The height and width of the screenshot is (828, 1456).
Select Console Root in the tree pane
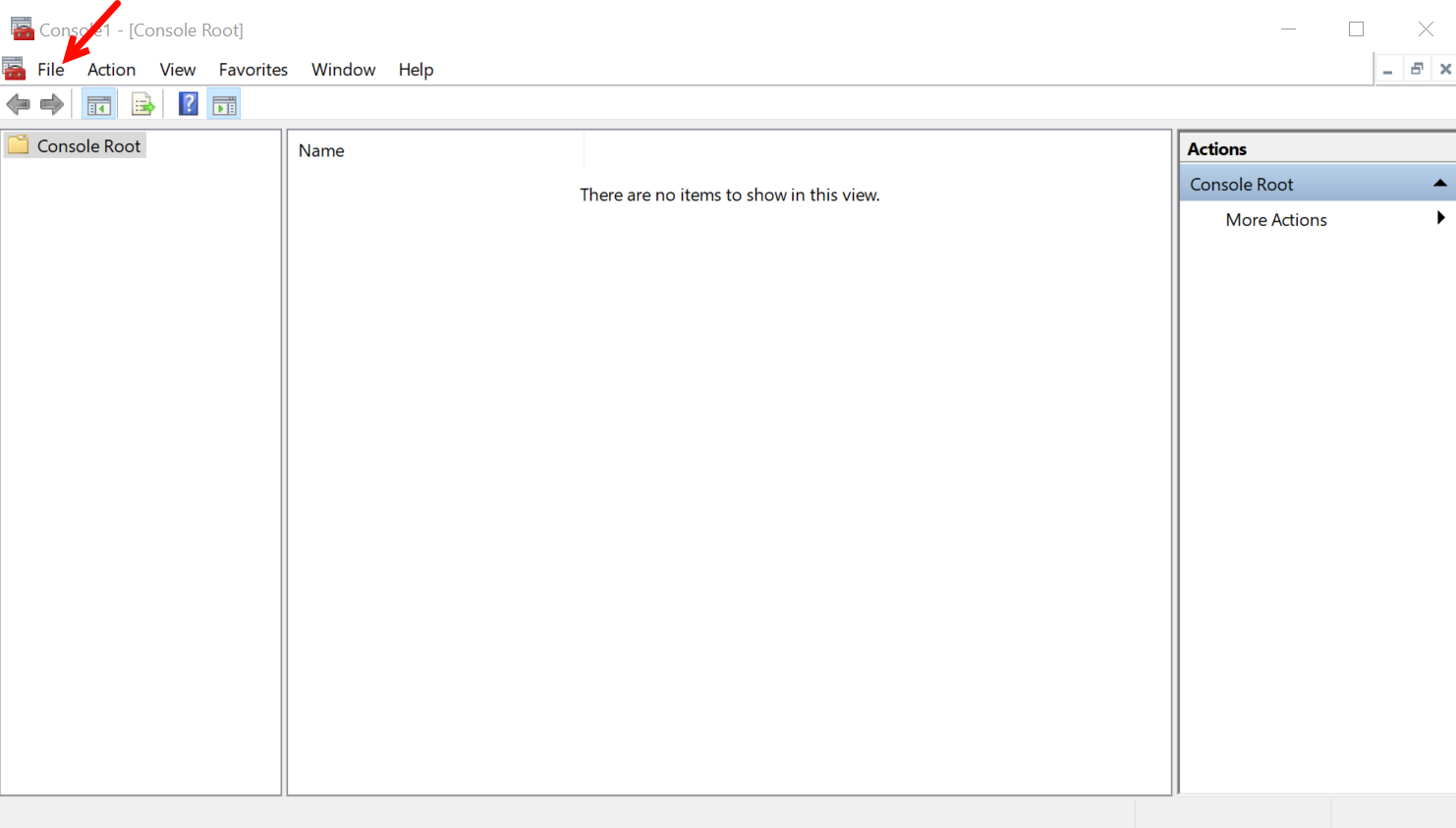[x=88, y=146]
